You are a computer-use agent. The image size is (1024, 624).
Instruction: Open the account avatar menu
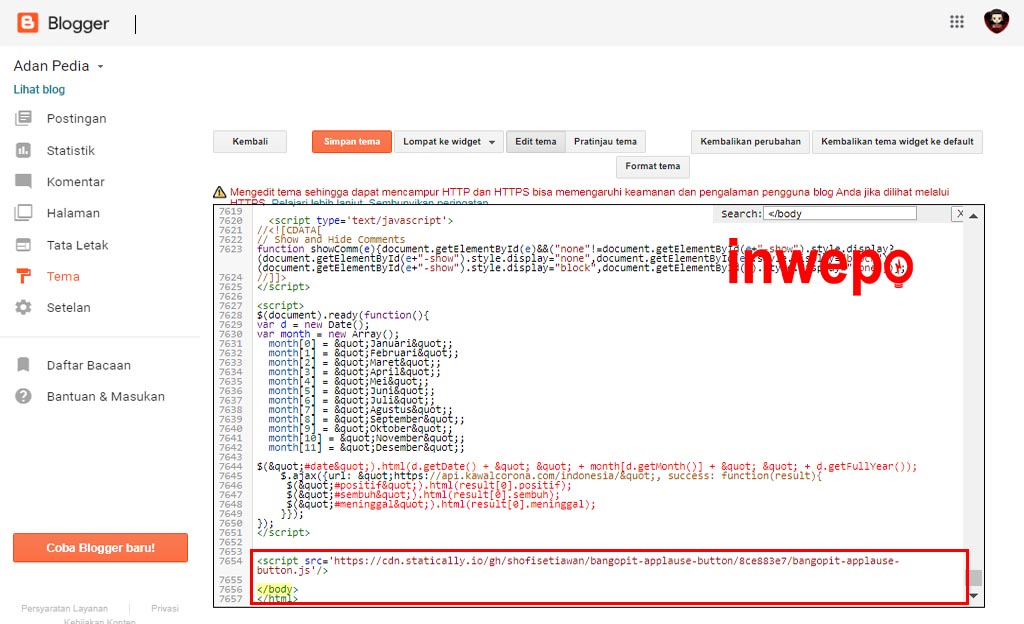click(x=996, y=22)
